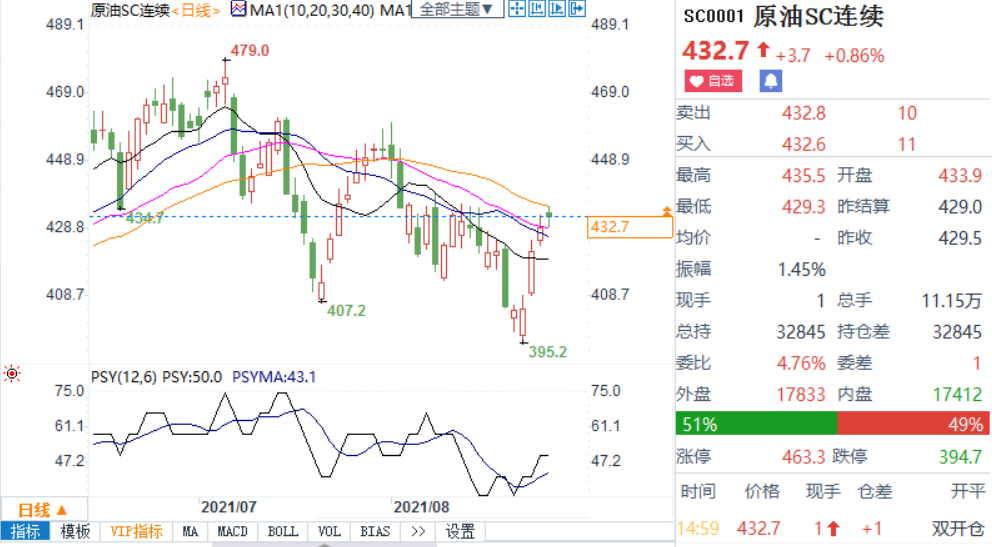Click the blue bell alert icon
This screenshot has height=547, width=992.
point(771,80)
